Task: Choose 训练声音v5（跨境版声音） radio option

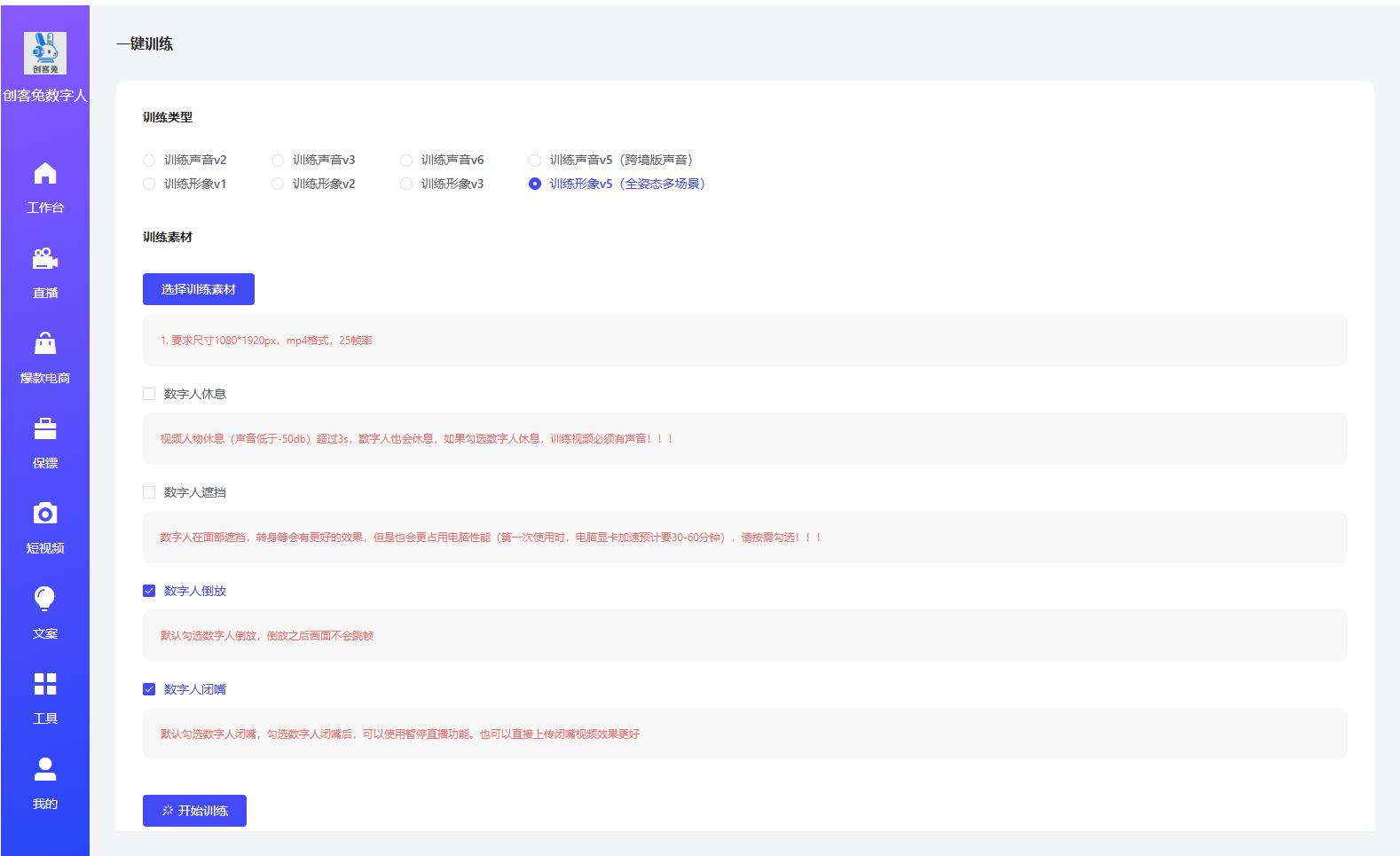Action: 535,161
